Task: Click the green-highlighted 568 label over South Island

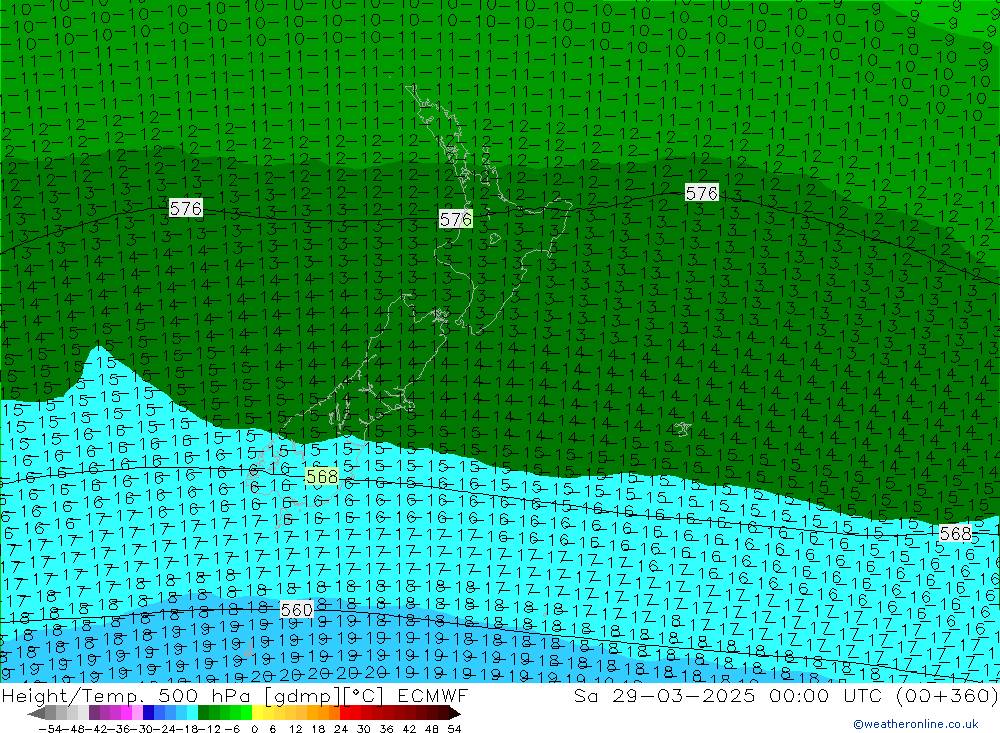Action: pyautogui.click(x=322, y=477)
